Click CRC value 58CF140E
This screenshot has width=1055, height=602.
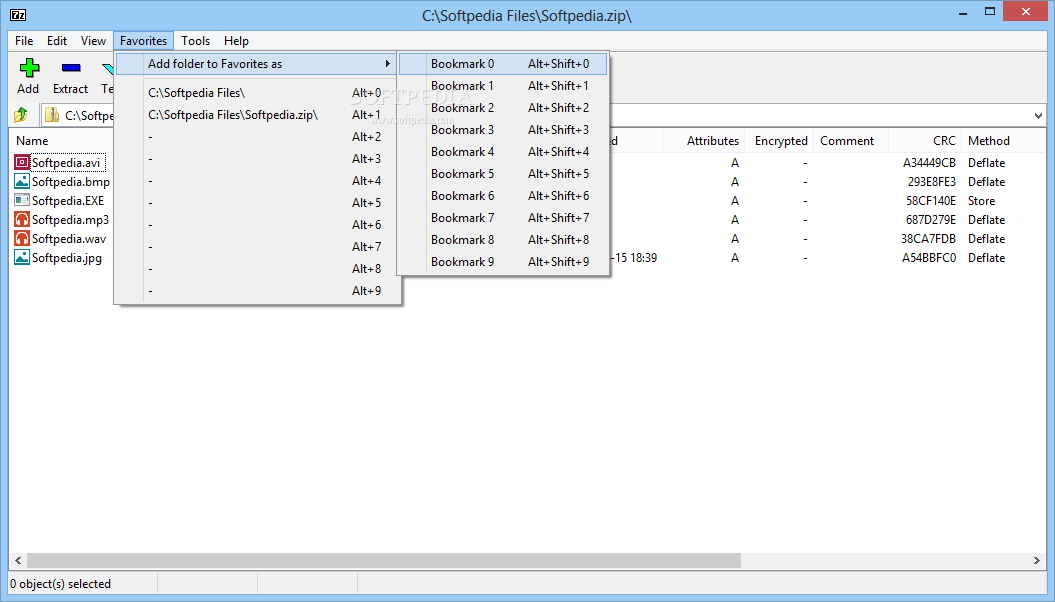click(931, 200)
